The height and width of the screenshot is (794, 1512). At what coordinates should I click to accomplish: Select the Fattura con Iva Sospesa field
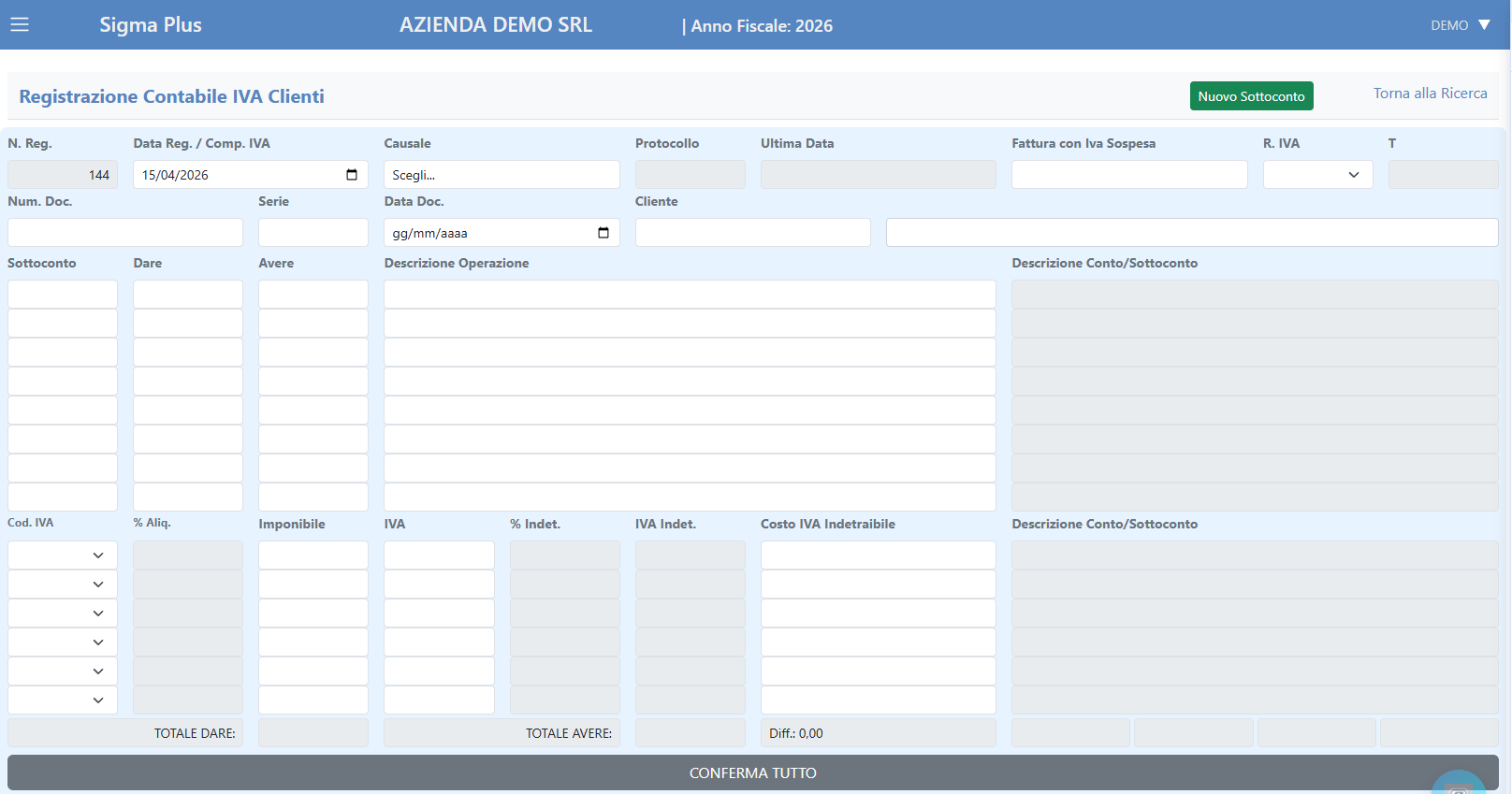[x=1129, y=175]
